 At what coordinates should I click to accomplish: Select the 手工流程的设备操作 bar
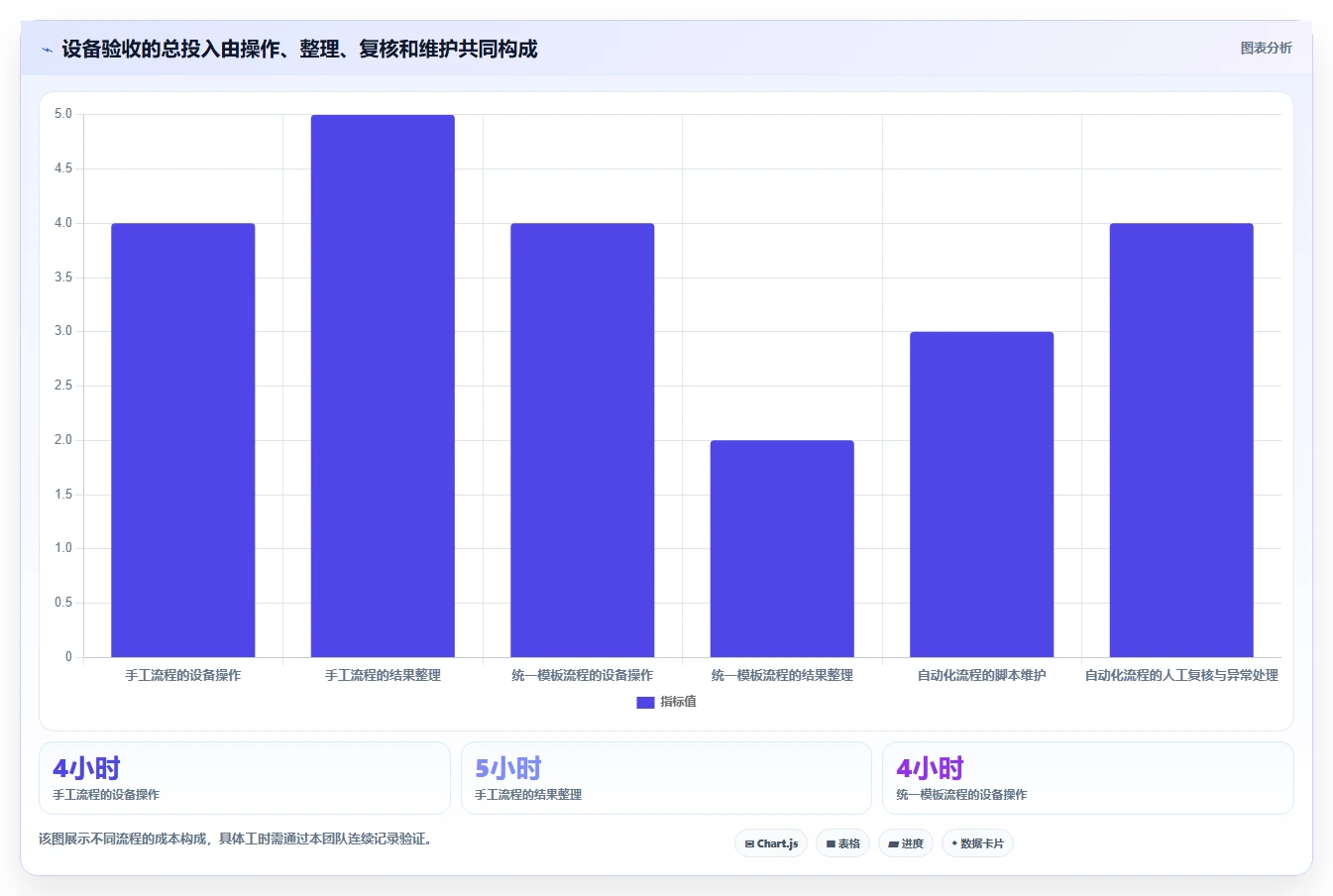pyautogui.click(x=183, y=440)
